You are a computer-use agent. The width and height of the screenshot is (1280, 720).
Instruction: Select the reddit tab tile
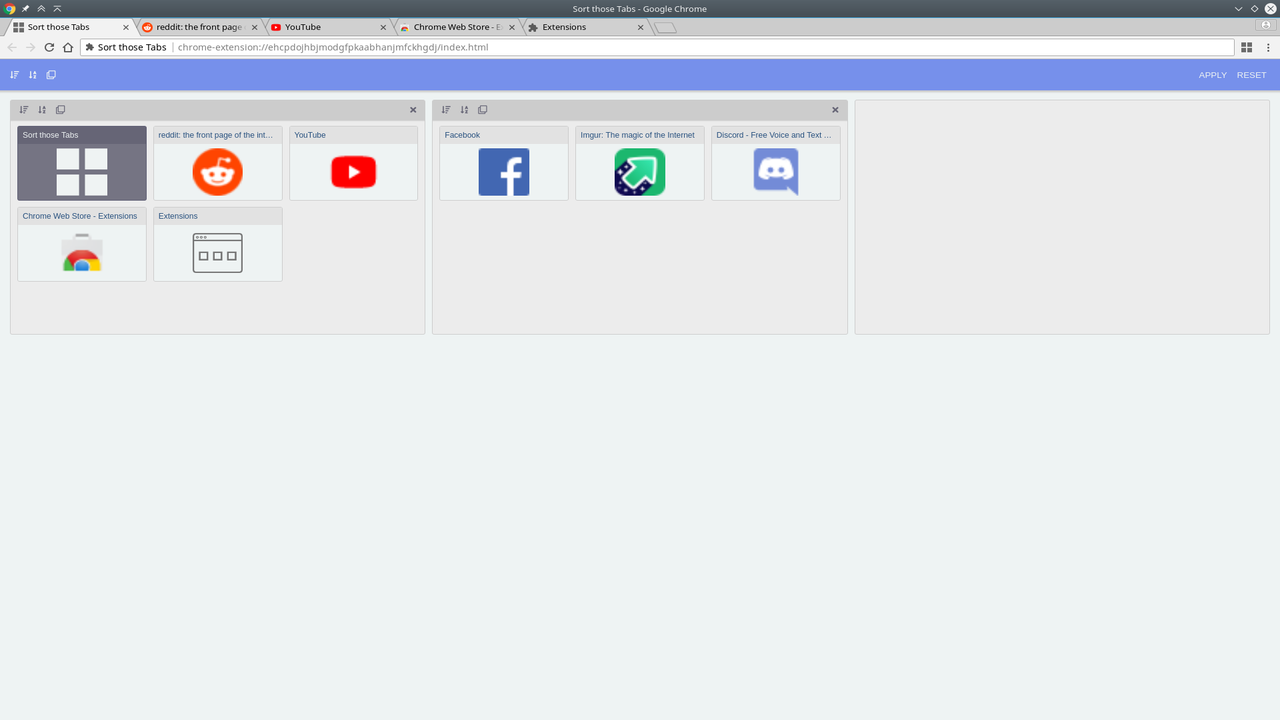tap(217, 163)
